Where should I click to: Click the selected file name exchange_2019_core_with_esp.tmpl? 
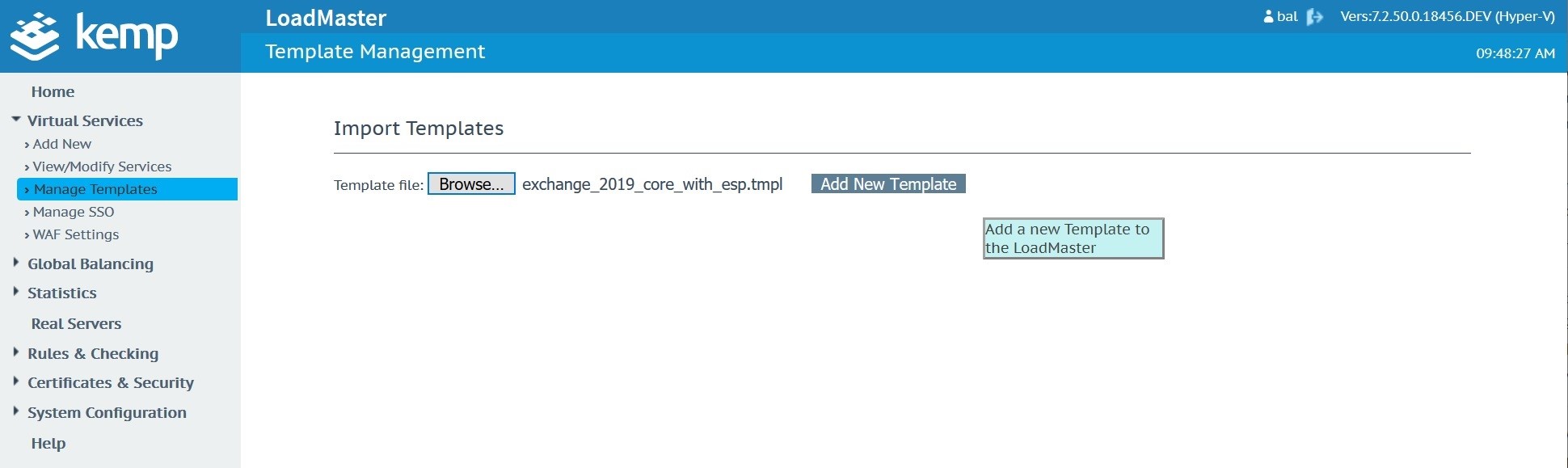coord(652,184)
